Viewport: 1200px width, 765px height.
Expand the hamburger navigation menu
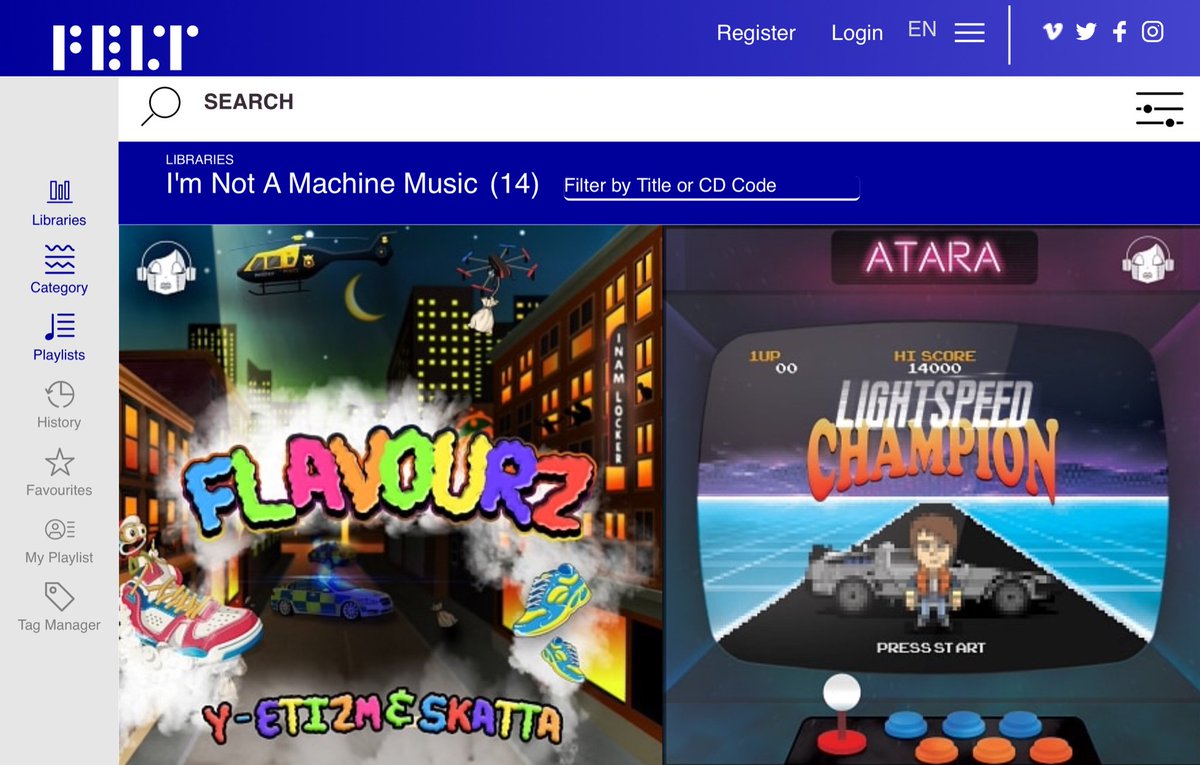pyautogui.click(x=969, y=32)
